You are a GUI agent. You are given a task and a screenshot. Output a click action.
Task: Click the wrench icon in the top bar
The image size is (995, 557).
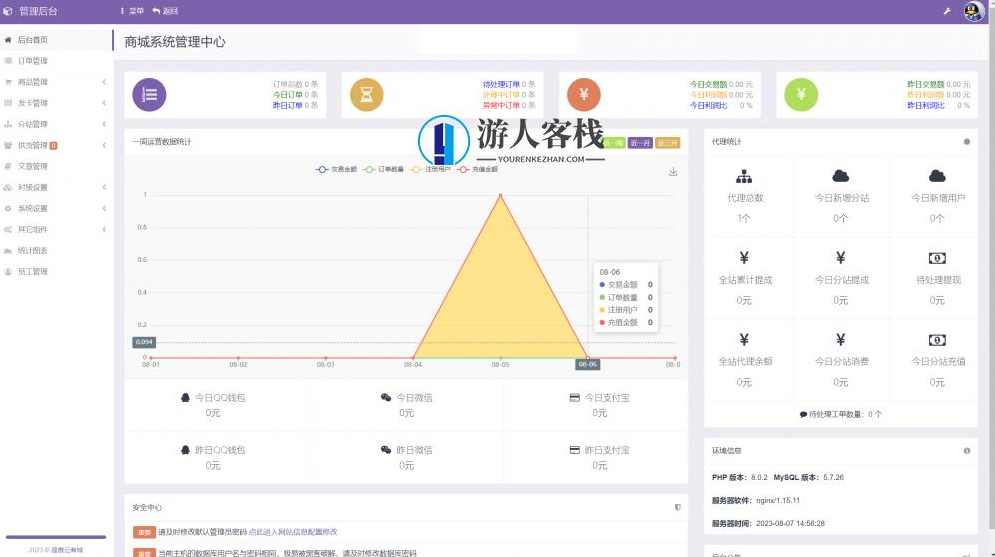[x=947, y=11]
